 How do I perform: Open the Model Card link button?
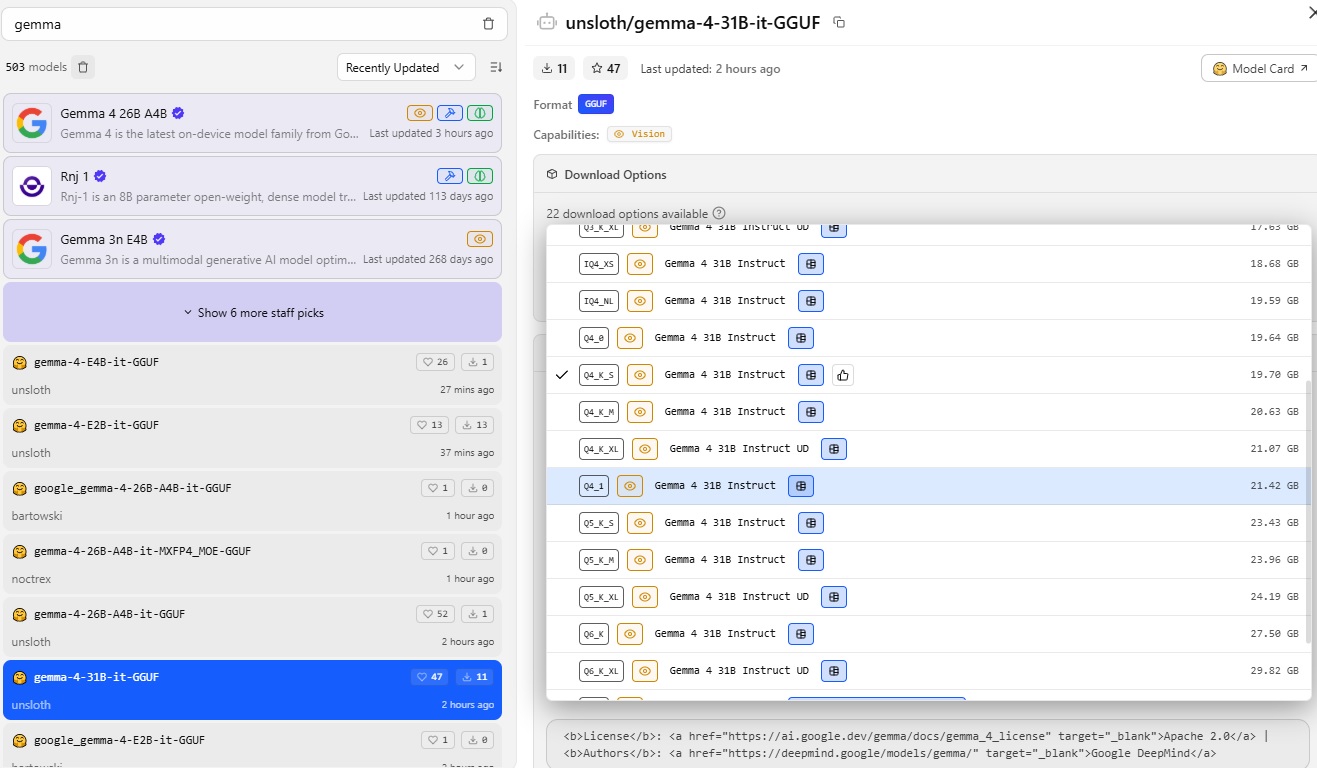click(x=1259, y=69)
